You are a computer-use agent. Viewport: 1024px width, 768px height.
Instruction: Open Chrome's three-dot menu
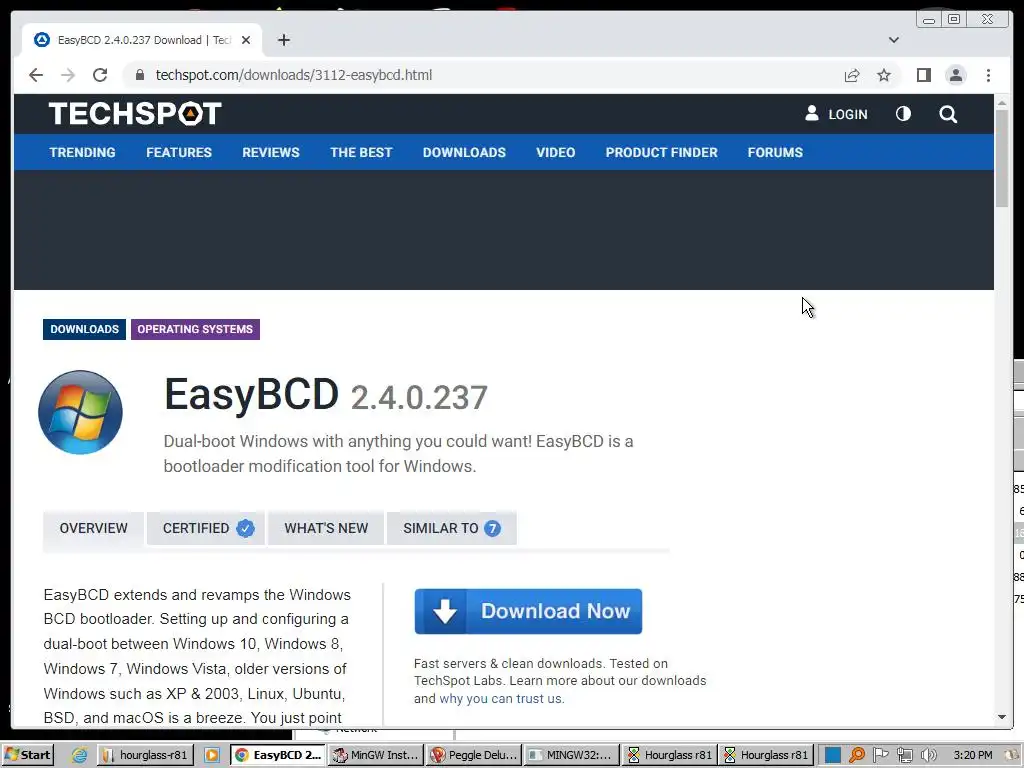(x=988, y=75)
